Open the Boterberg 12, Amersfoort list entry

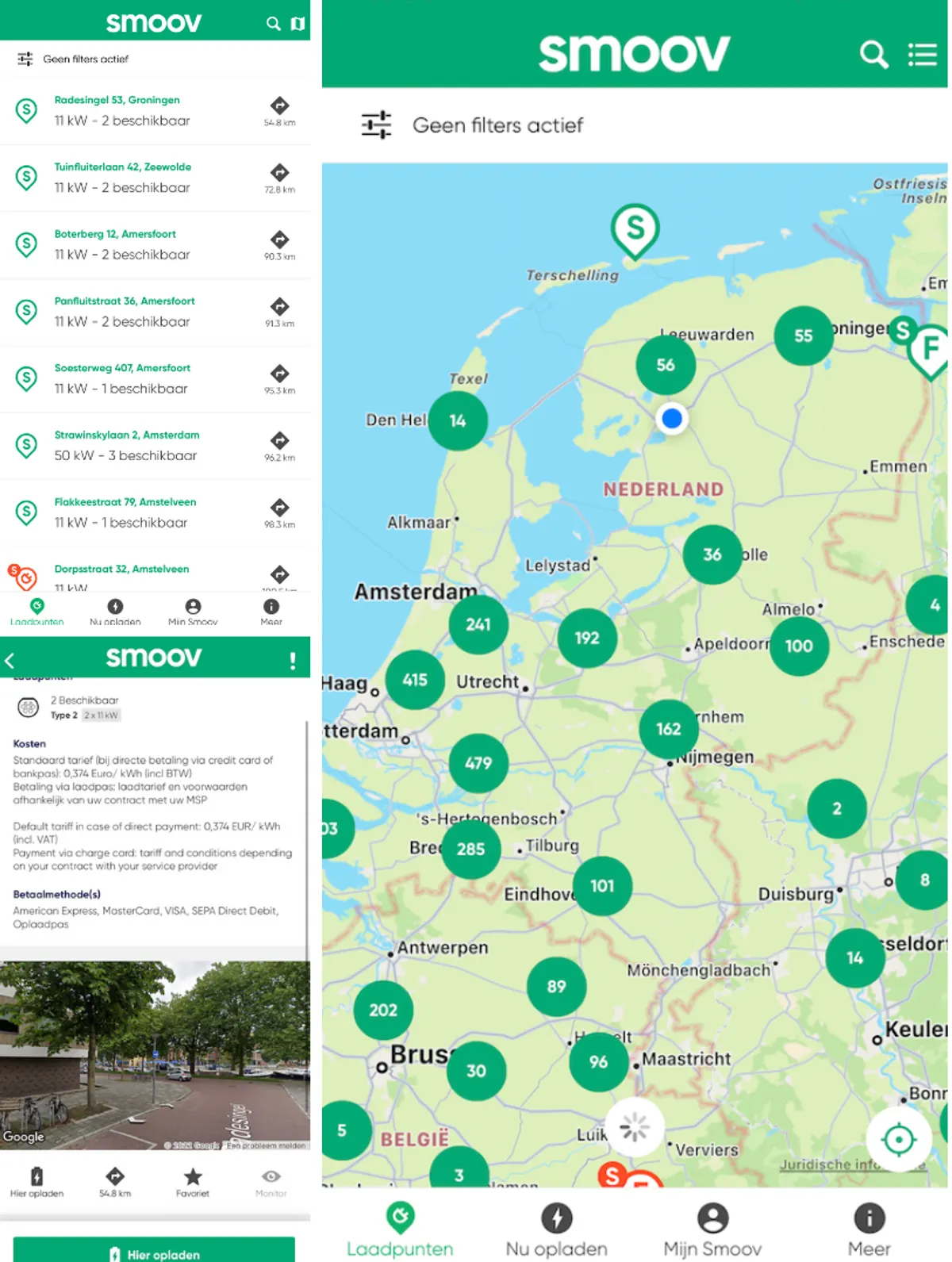[155, 245]
